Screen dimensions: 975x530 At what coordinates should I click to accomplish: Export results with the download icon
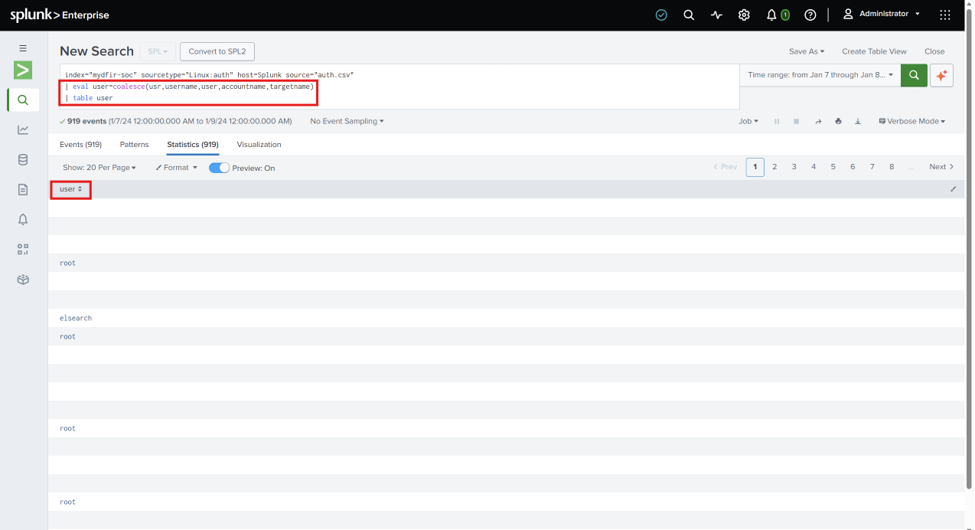tap(857, 121)
